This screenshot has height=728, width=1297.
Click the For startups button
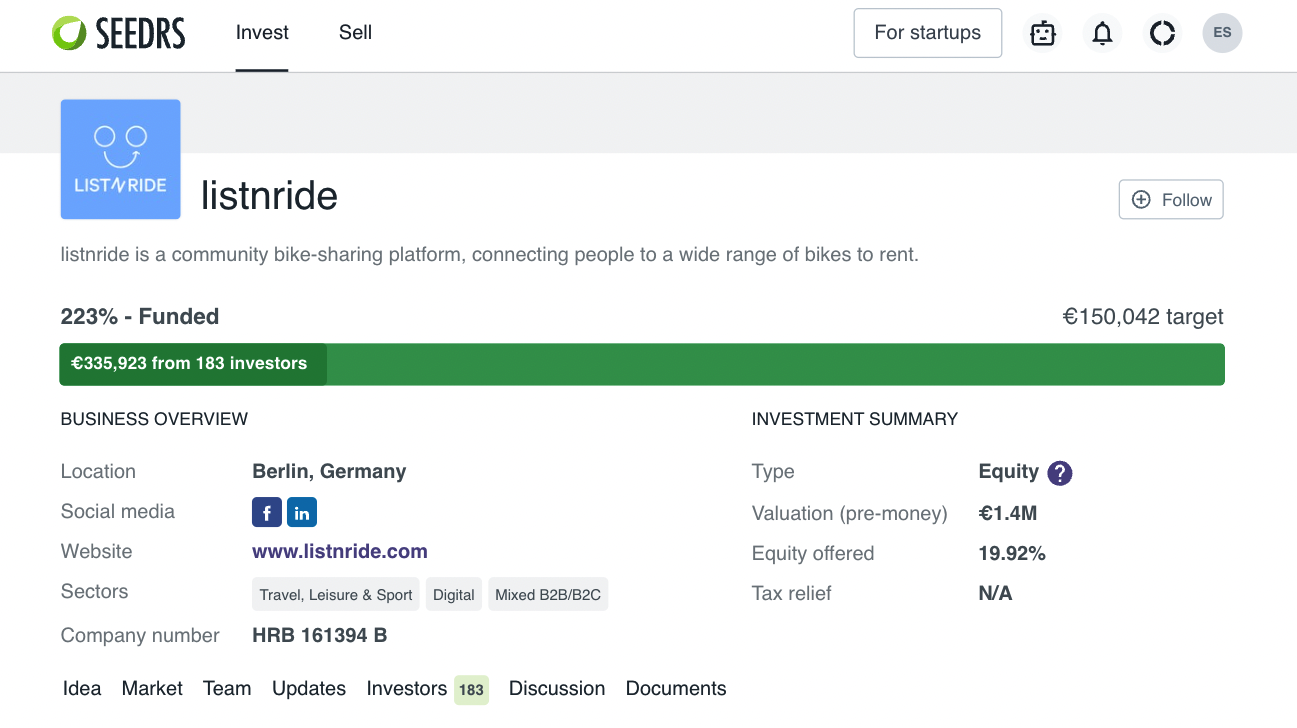[x=927, y=33]
